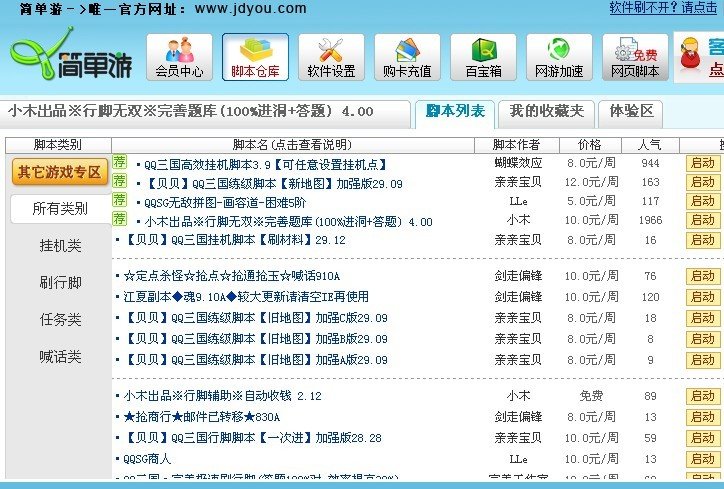Click the 人气 column header
Image resolution: width=724 pixels, height=489 pixels.
[650, 145]
